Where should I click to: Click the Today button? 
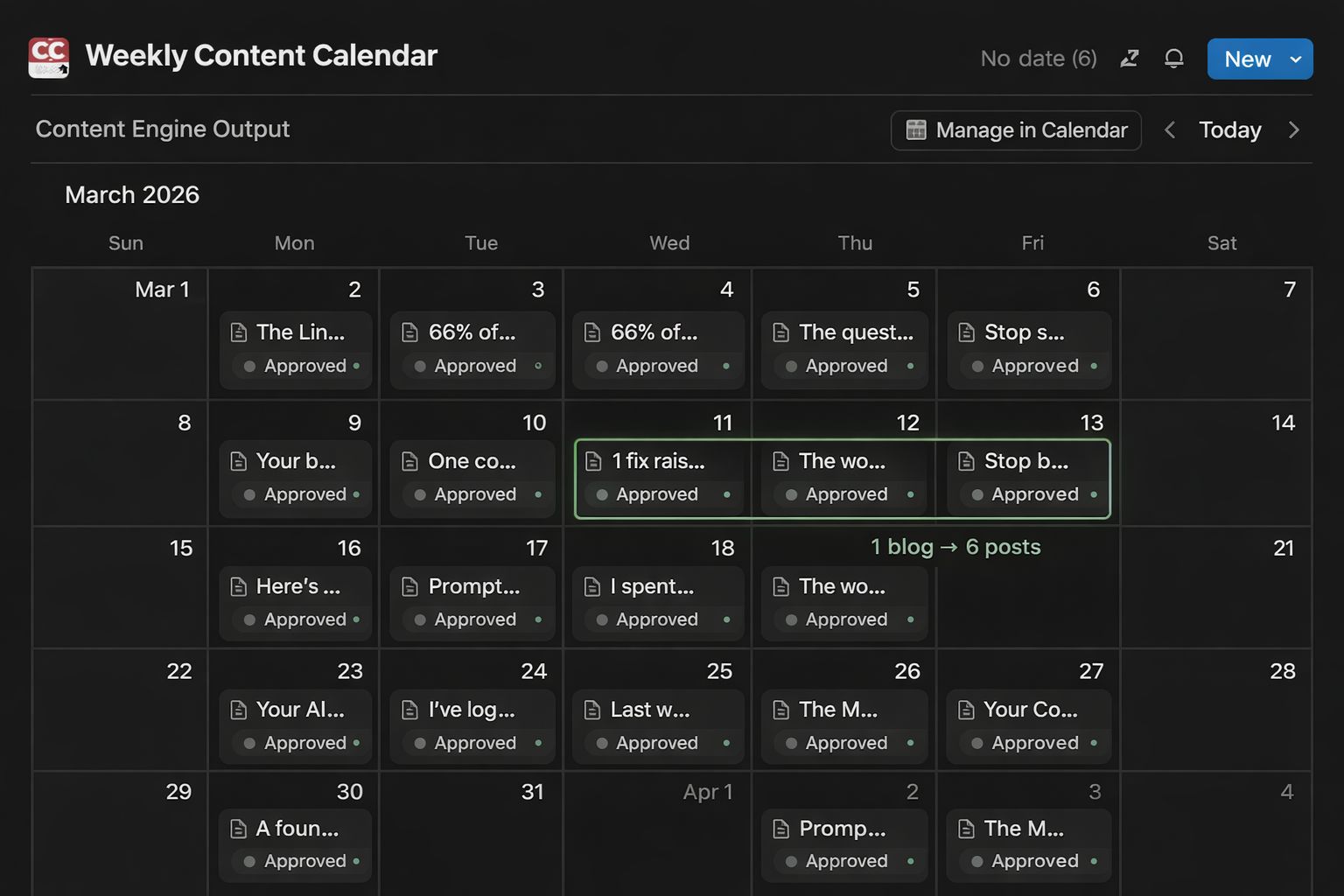1229,130
